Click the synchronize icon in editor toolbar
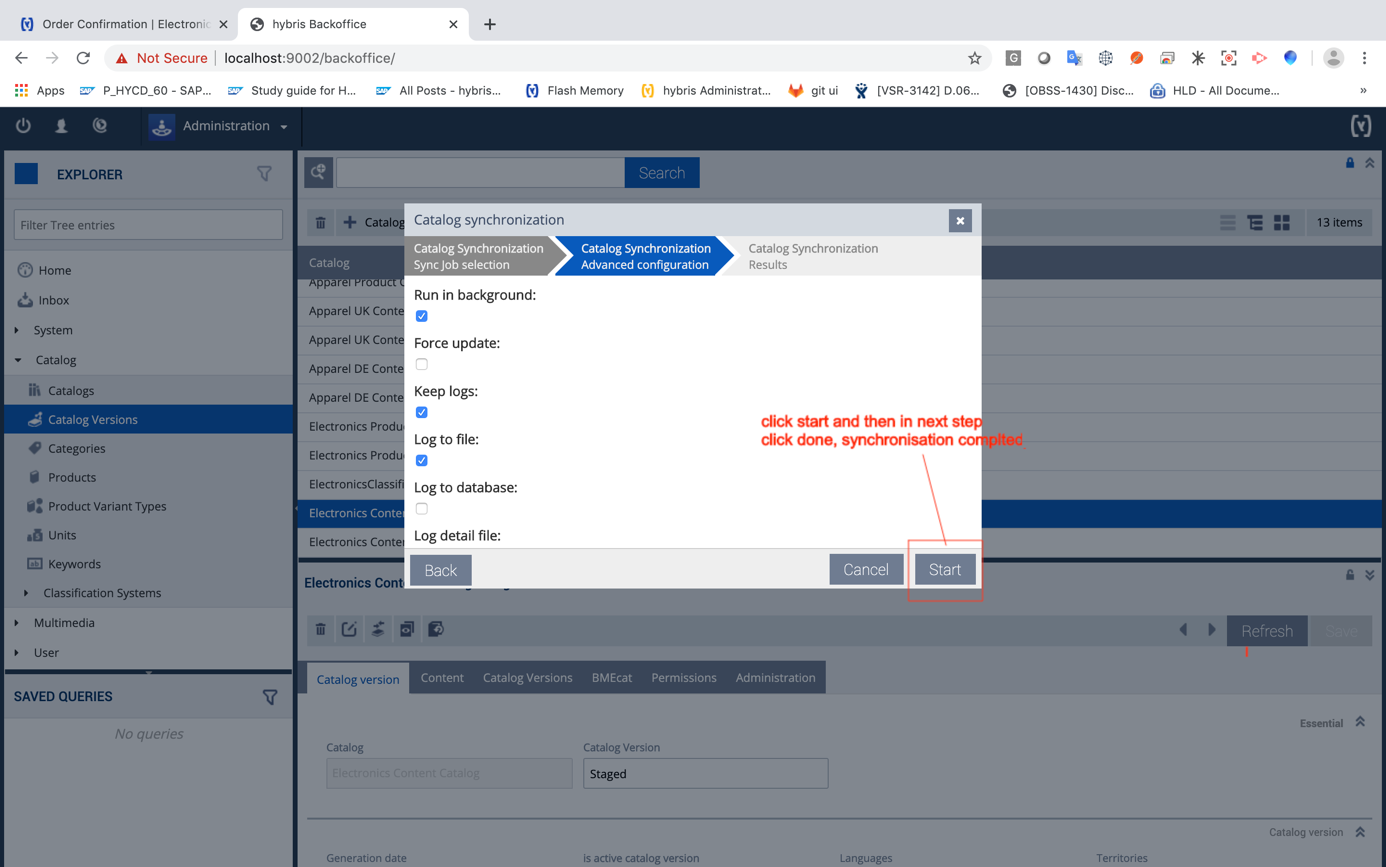The height and width of the screenshot is (867, 1386). coord(378,629)
